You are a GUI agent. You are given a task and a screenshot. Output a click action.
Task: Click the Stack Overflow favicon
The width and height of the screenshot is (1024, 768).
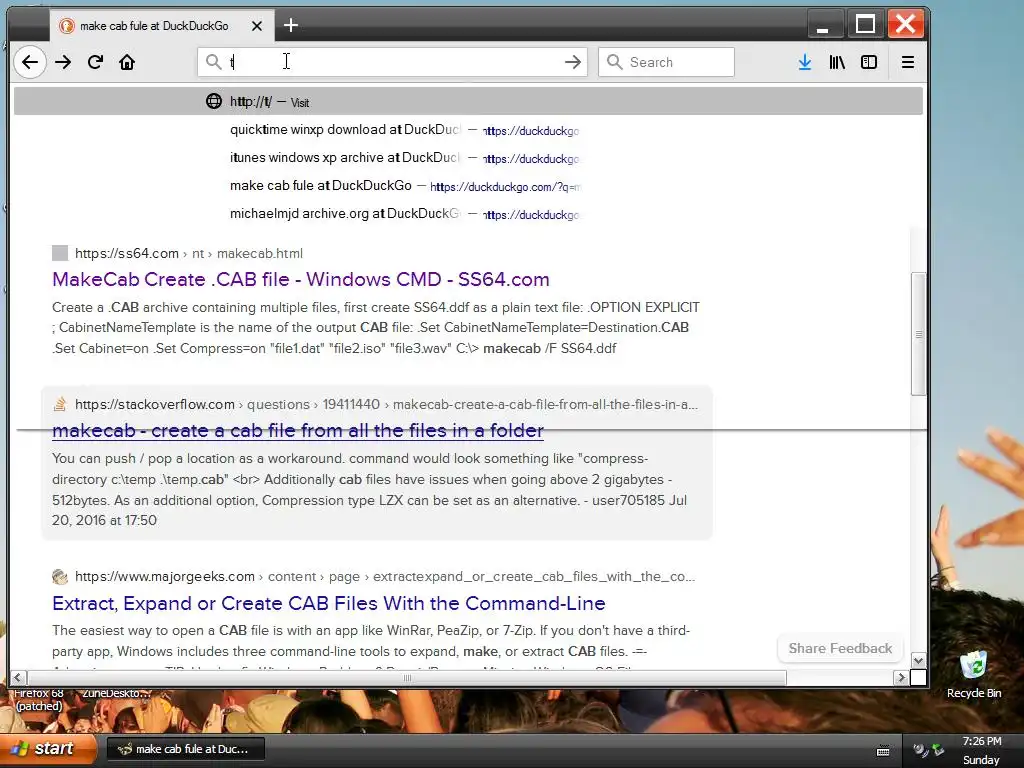pyautogui.click(x=59, y=404)
